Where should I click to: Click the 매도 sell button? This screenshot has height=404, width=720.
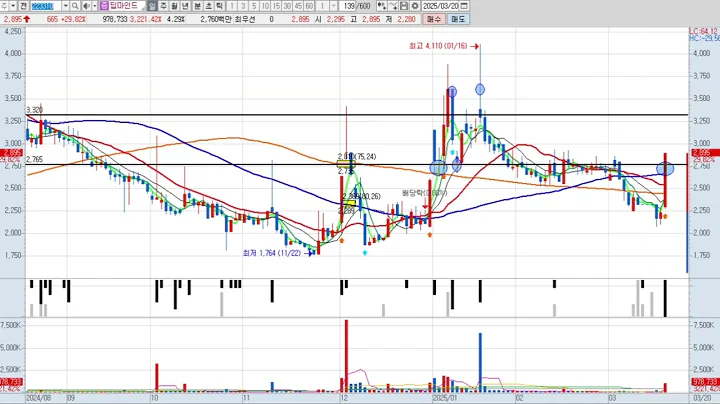(x=458, y=19)
